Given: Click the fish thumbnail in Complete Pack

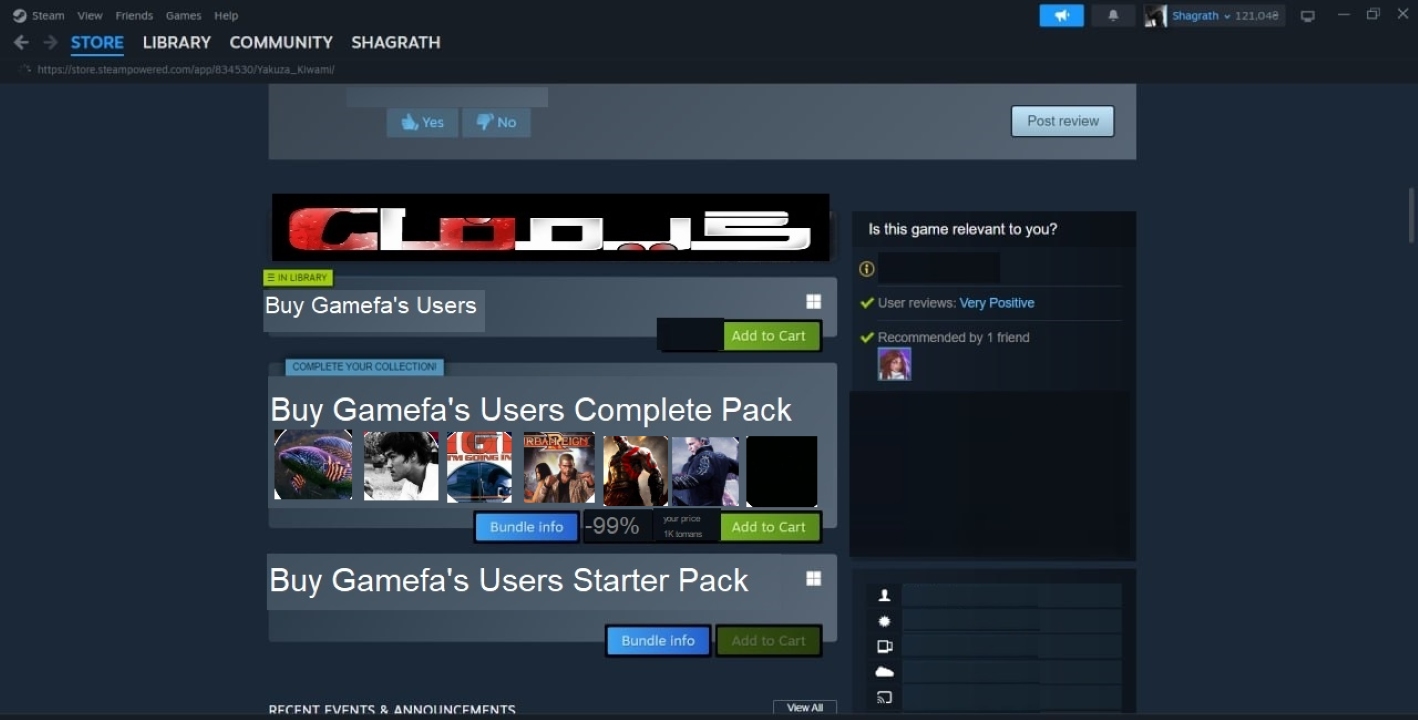Looking at the screenshot, I should (313, 464).
